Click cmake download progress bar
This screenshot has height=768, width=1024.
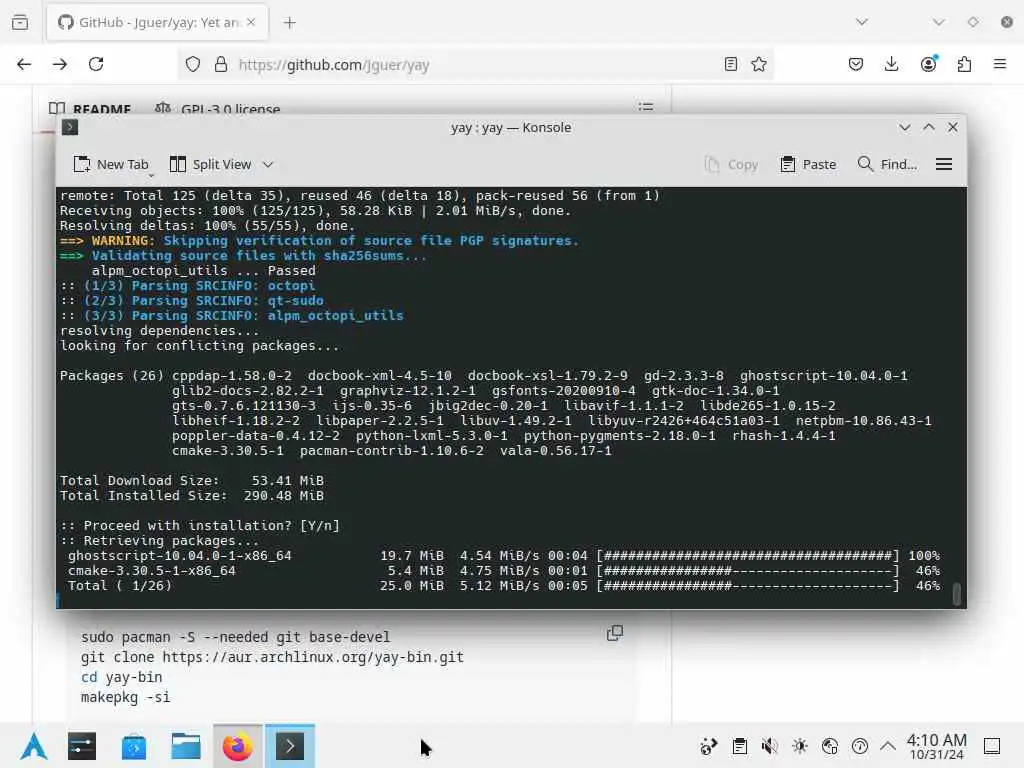point(748,571)
